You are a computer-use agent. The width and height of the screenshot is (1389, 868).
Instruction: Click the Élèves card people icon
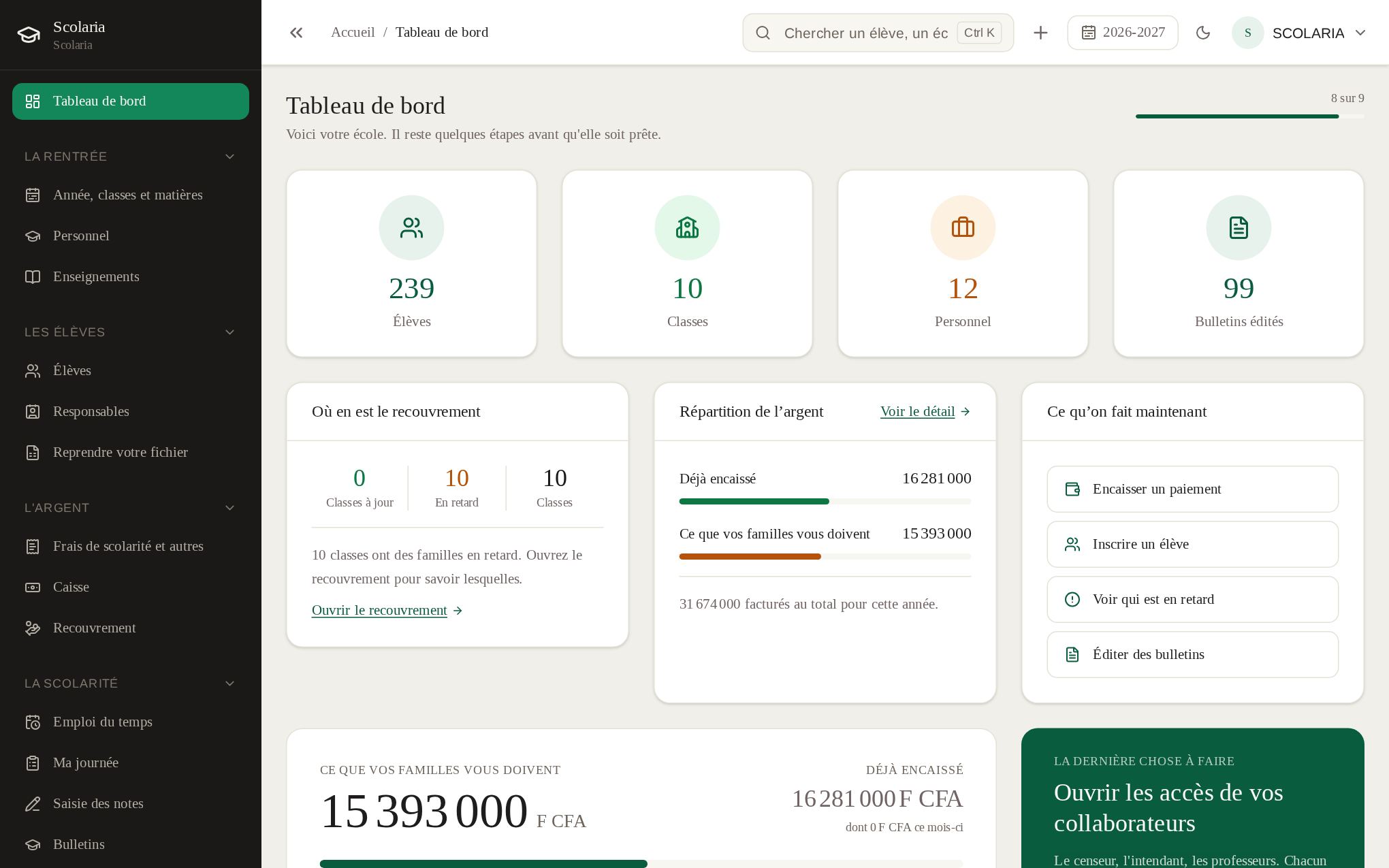click(x=411, y=227)
